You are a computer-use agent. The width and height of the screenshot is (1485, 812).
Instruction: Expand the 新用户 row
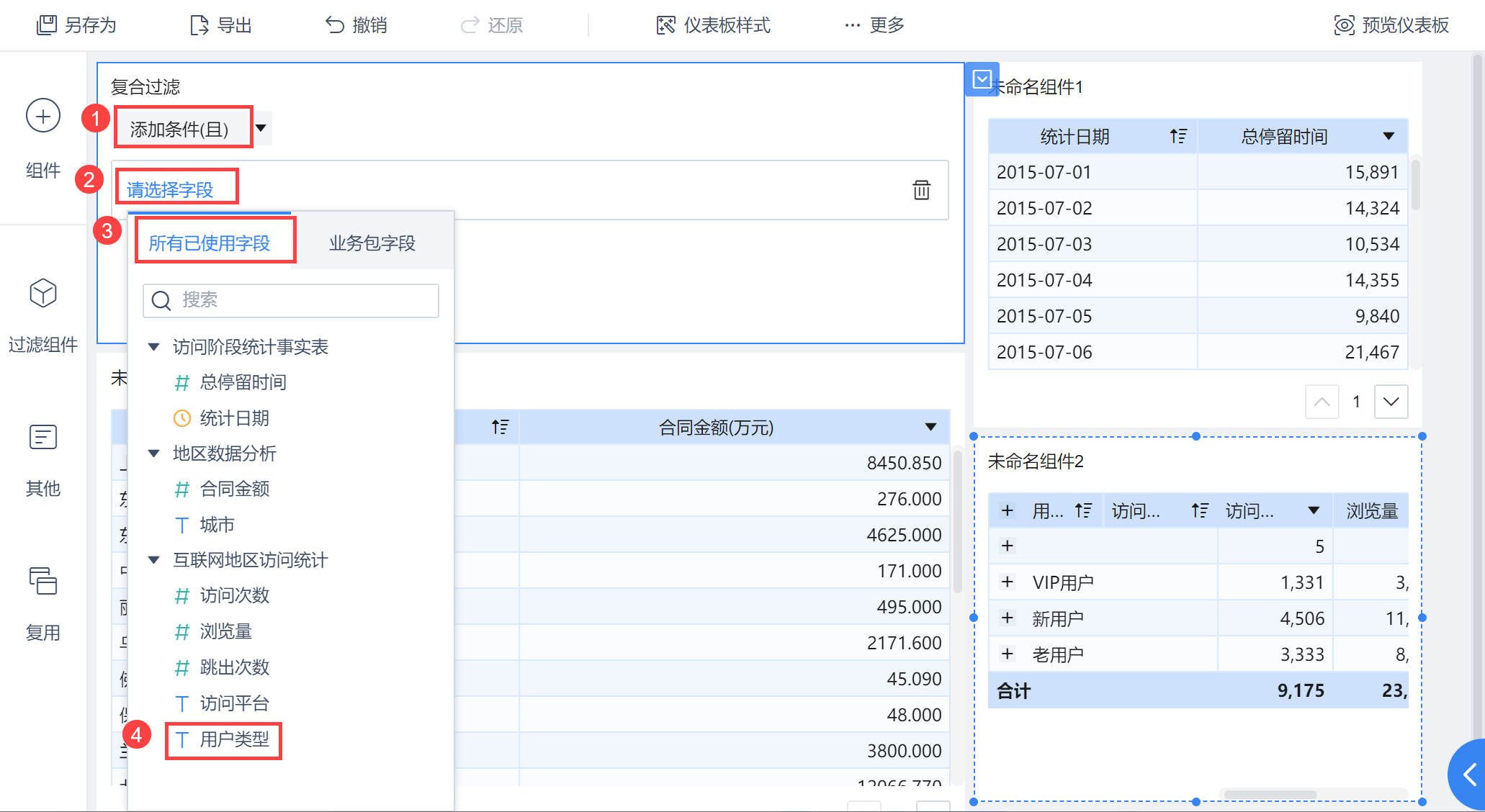[x=1008, y=618]
